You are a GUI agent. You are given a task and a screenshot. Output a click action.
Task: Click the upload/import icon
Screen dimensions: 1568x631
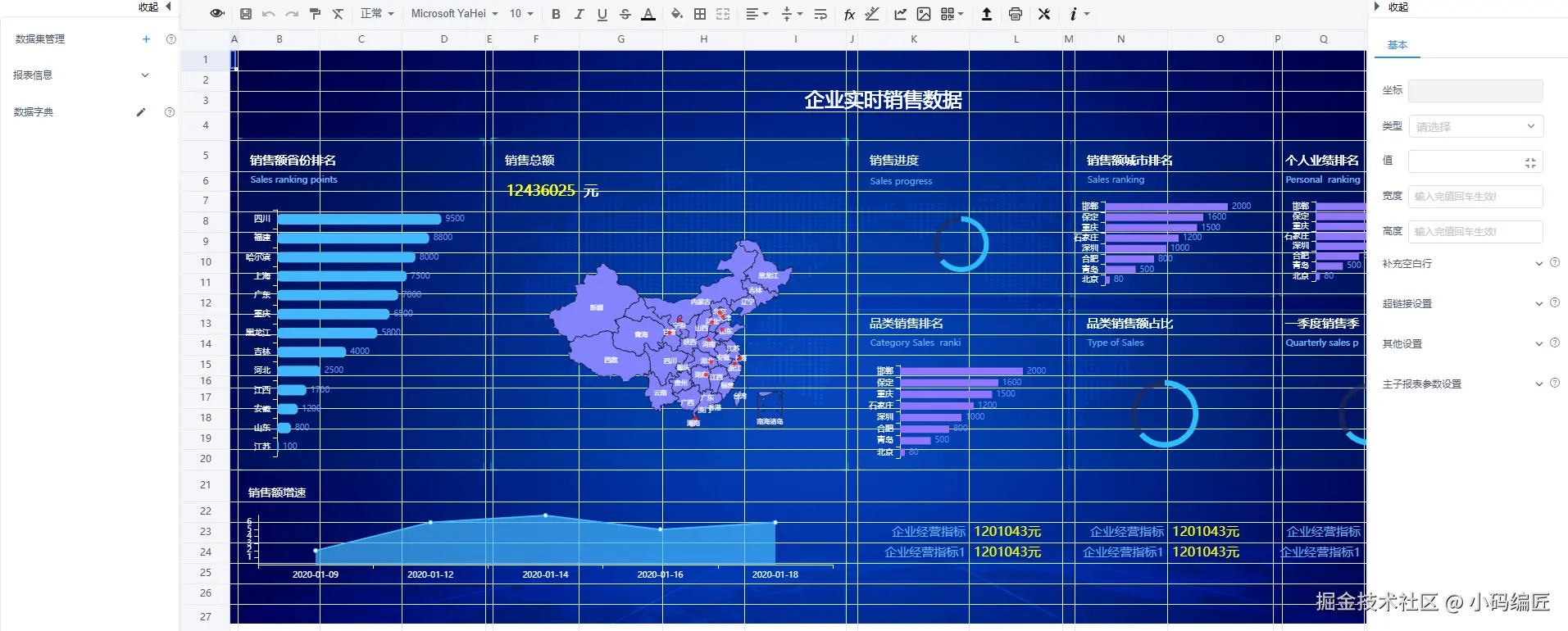987,14
